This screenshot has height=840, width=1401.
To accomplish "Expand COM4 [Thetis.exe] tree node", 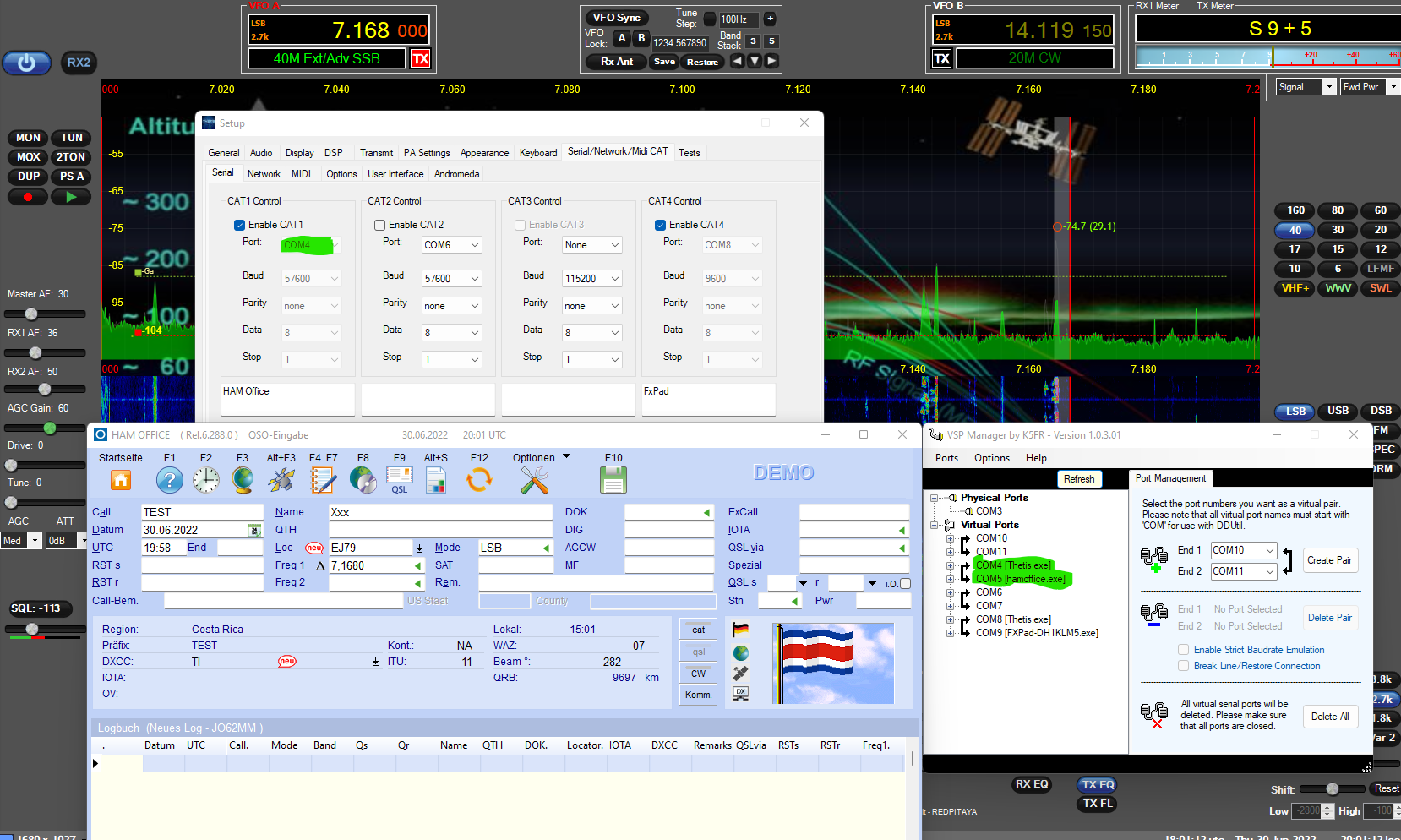I will coord(950,565).
